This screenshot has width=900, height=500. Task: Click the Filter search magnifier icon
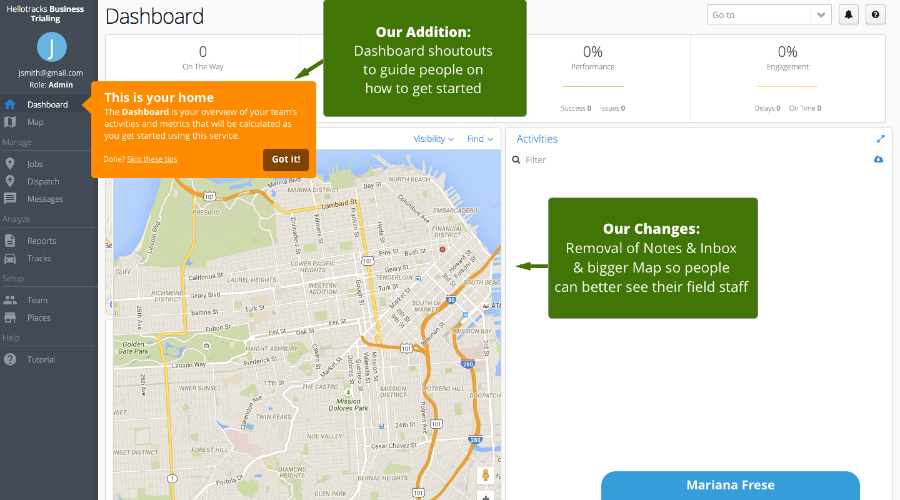[516, 160]
